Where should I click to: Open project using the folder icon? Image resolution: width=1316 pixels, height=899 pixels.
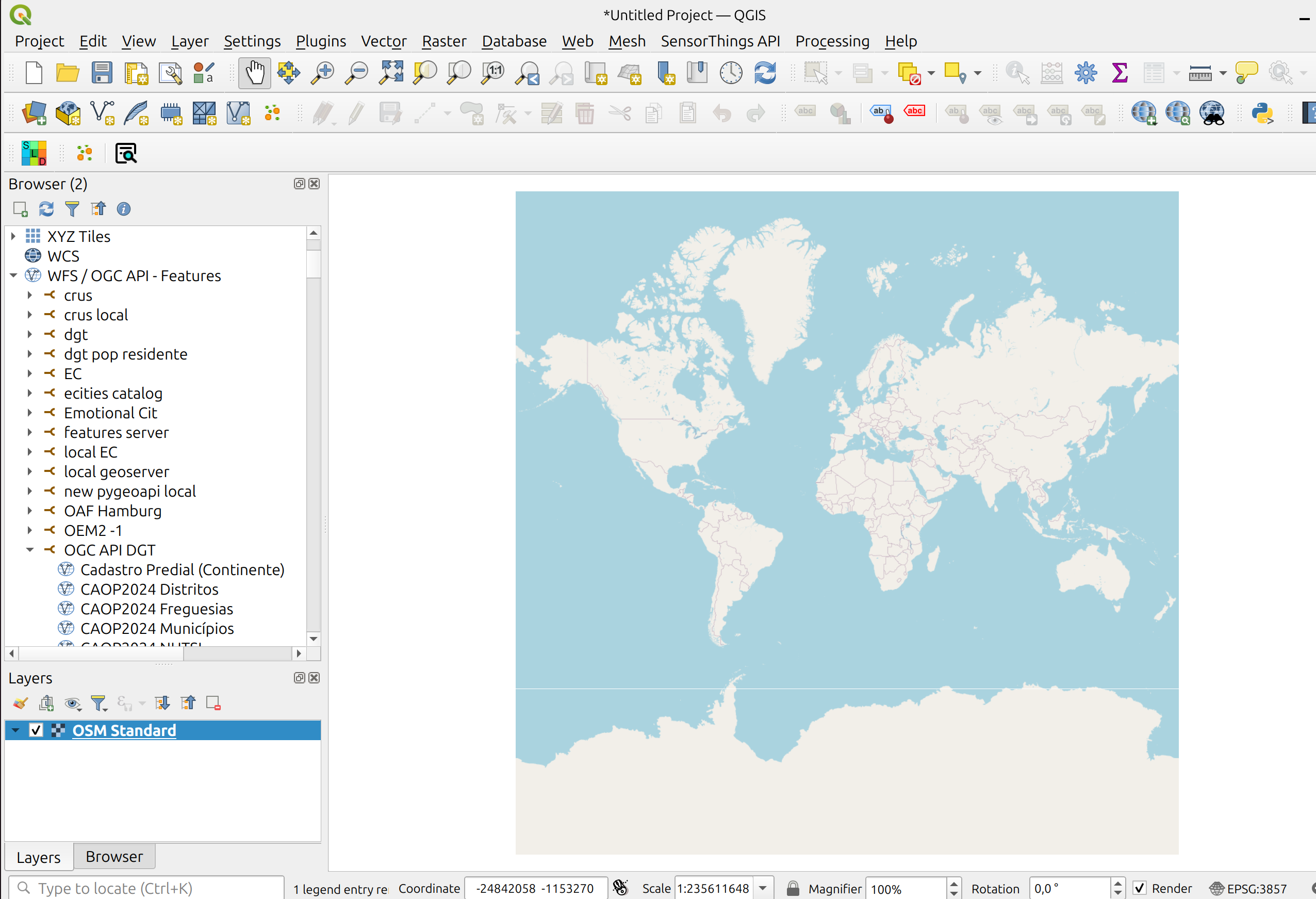(x=68, y=73)
